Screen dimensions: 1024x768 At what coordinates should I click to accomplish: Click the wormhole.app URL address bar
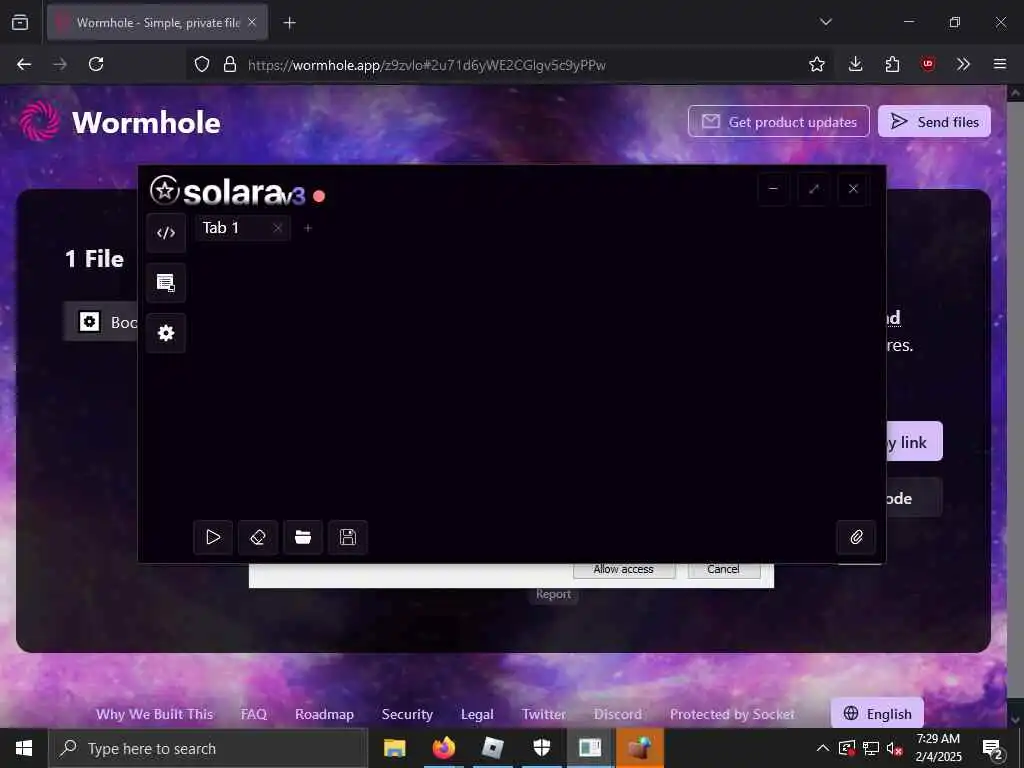[509, 65]
